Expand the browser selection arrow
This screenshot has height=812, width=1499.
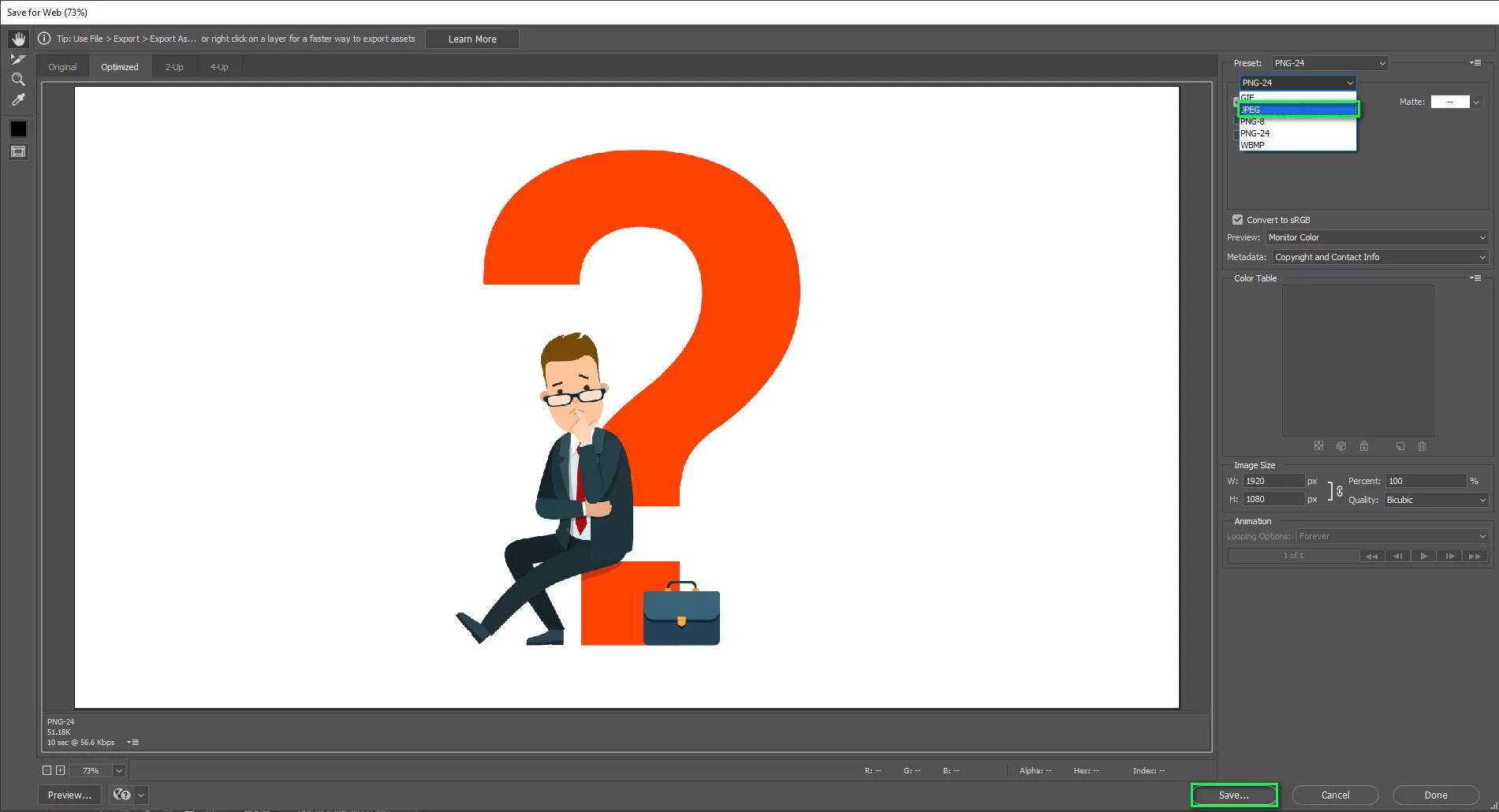coord(142,795)
